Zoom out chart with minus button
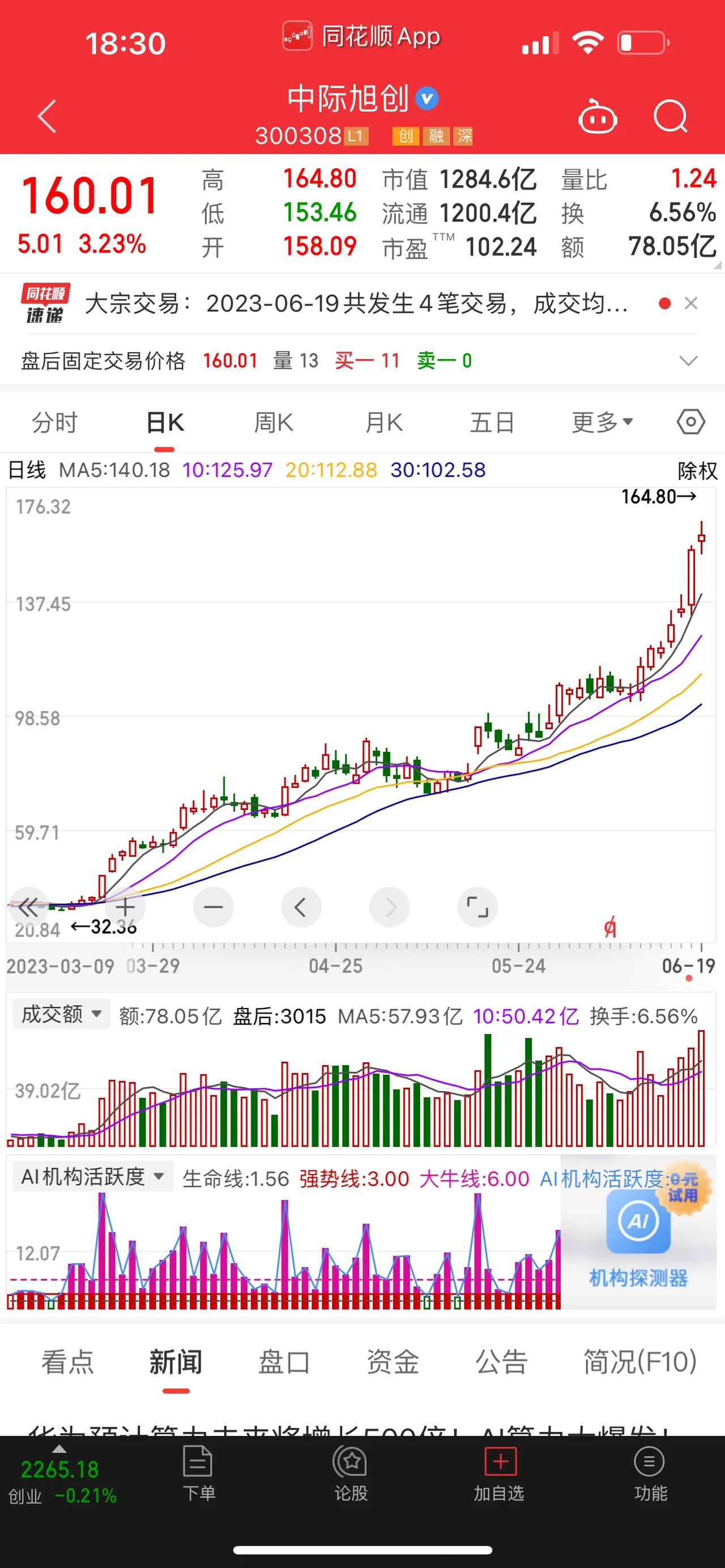 [213, 908]
